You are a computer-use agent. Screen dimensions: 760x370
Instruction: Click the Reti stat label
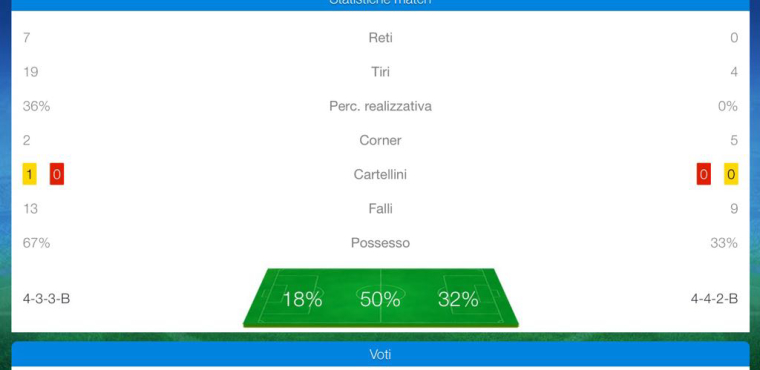[x=380, y=38]
